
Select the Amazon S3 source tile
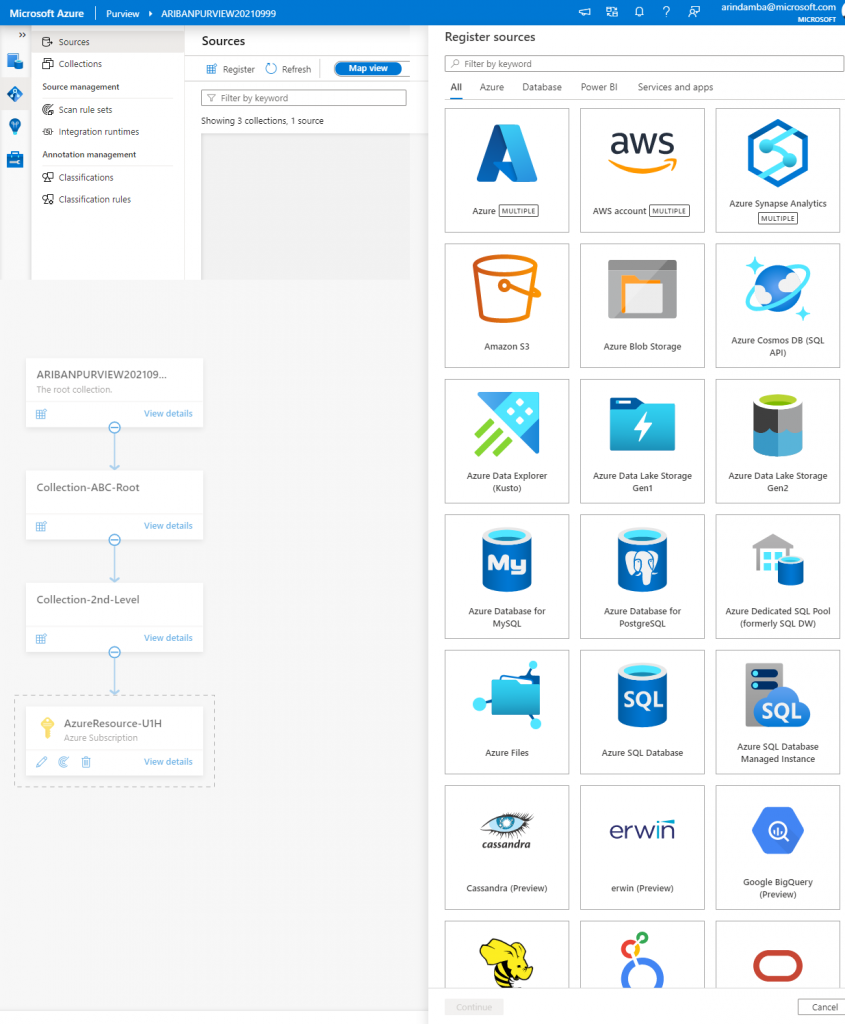(x=506, y=305)
